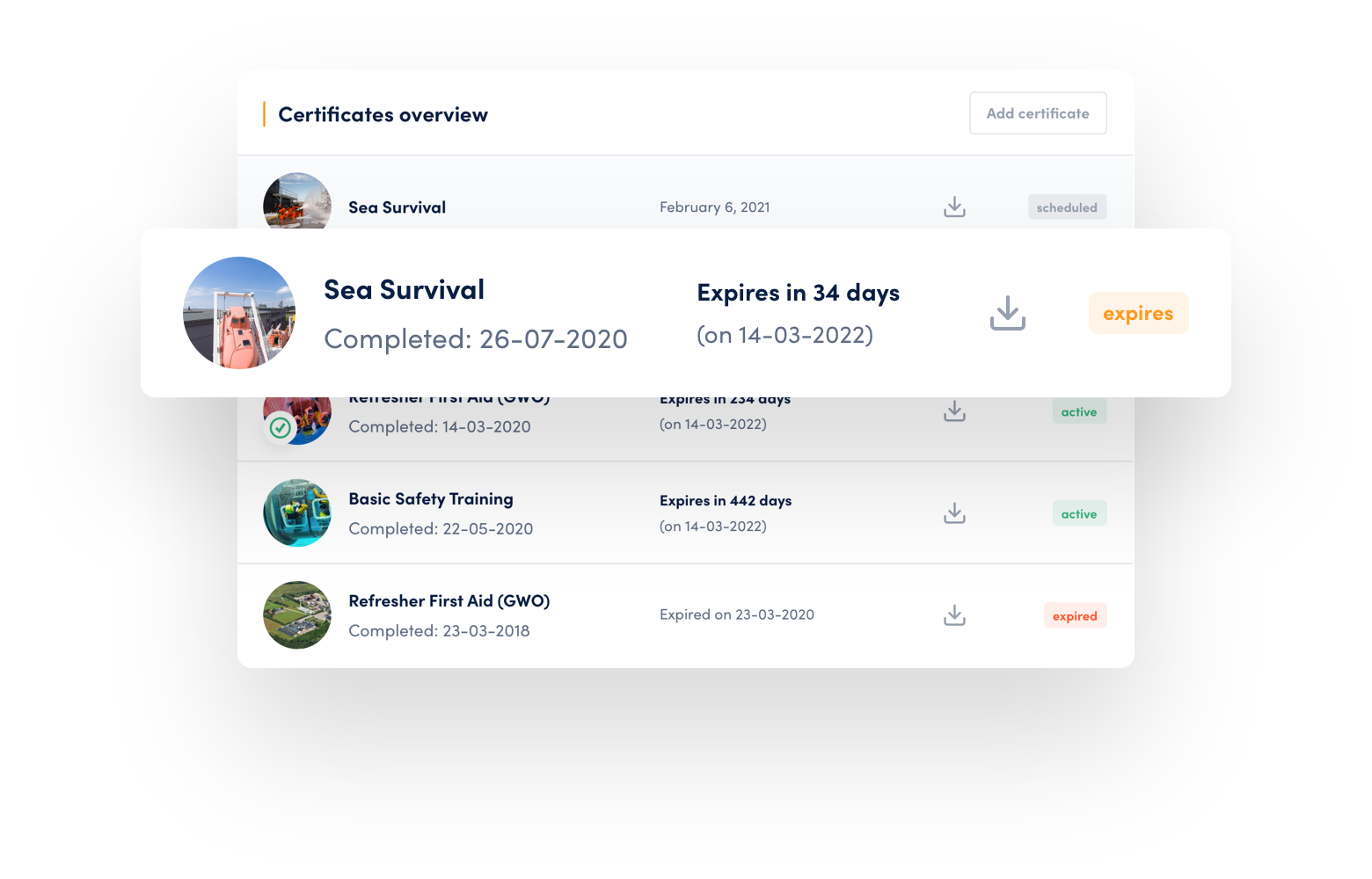Click the green verified checkmark on Refresher First Aid
This screenshot has height=879, width=1372.
click(x=280, y=428)
